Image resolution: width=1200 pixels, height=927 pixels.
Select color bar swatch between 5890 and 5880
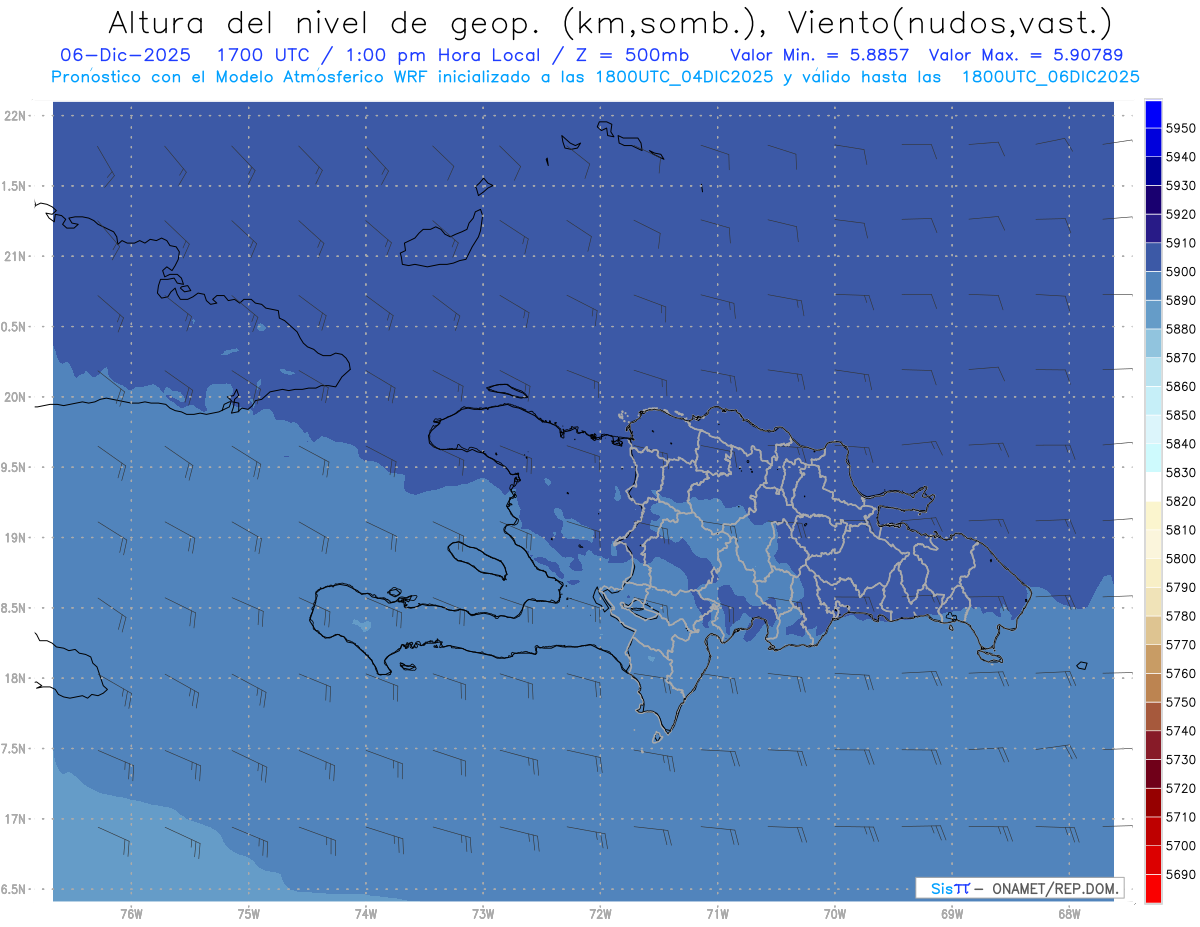[1153, 315]
